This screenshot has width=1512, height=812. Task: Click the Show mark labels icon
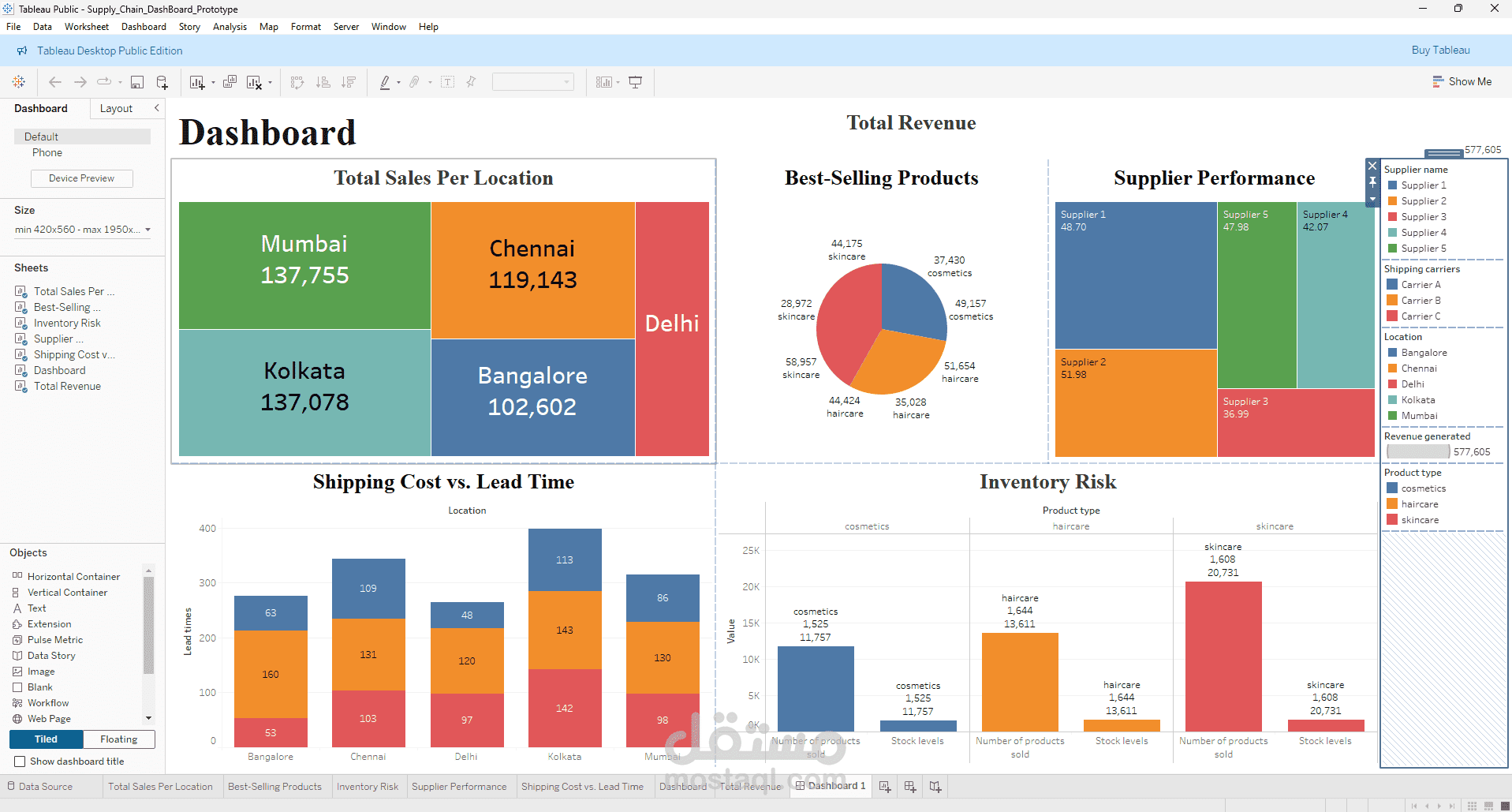[x=447, y=82]
